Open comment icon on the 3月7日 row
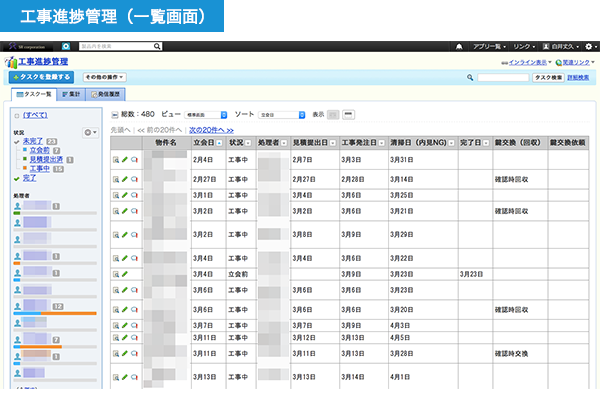 tap(134, 325)
